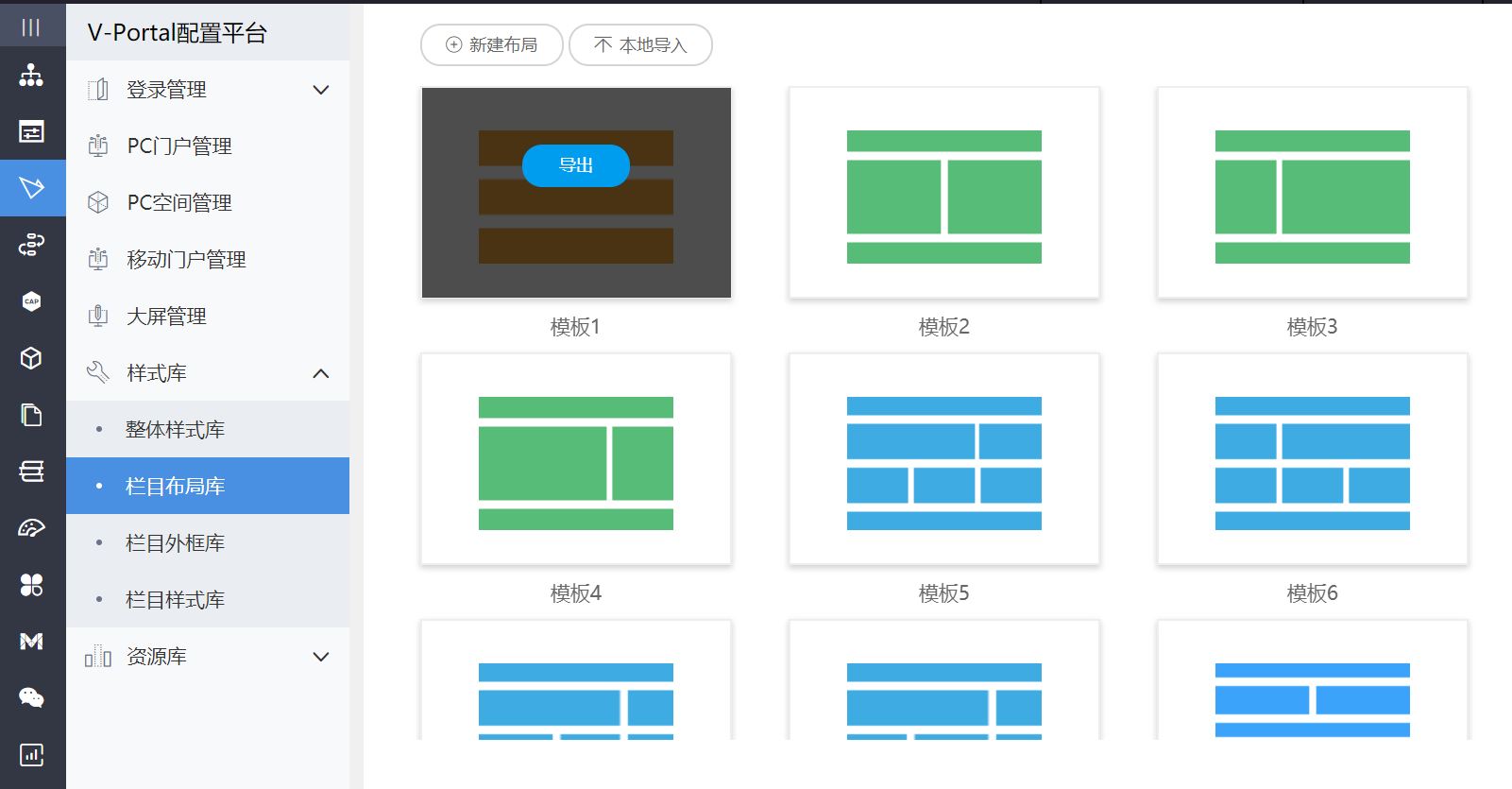
Task: Open the M logo icon in sidebar
Action: (31, 642)
